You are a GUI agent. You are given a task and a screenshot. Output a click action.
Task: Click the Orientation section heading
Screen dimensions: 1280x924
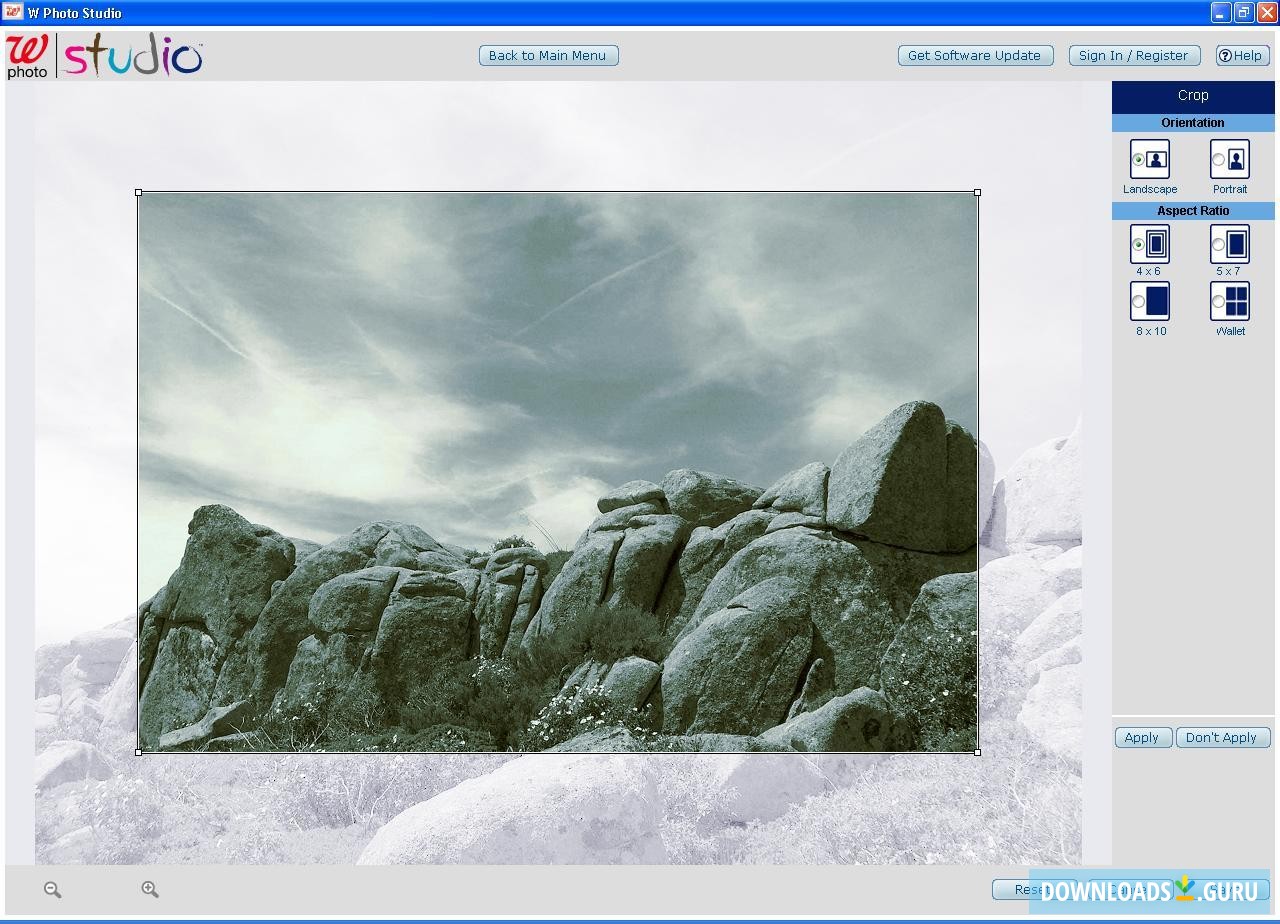pyautogui.click(x=1193, y=123)
